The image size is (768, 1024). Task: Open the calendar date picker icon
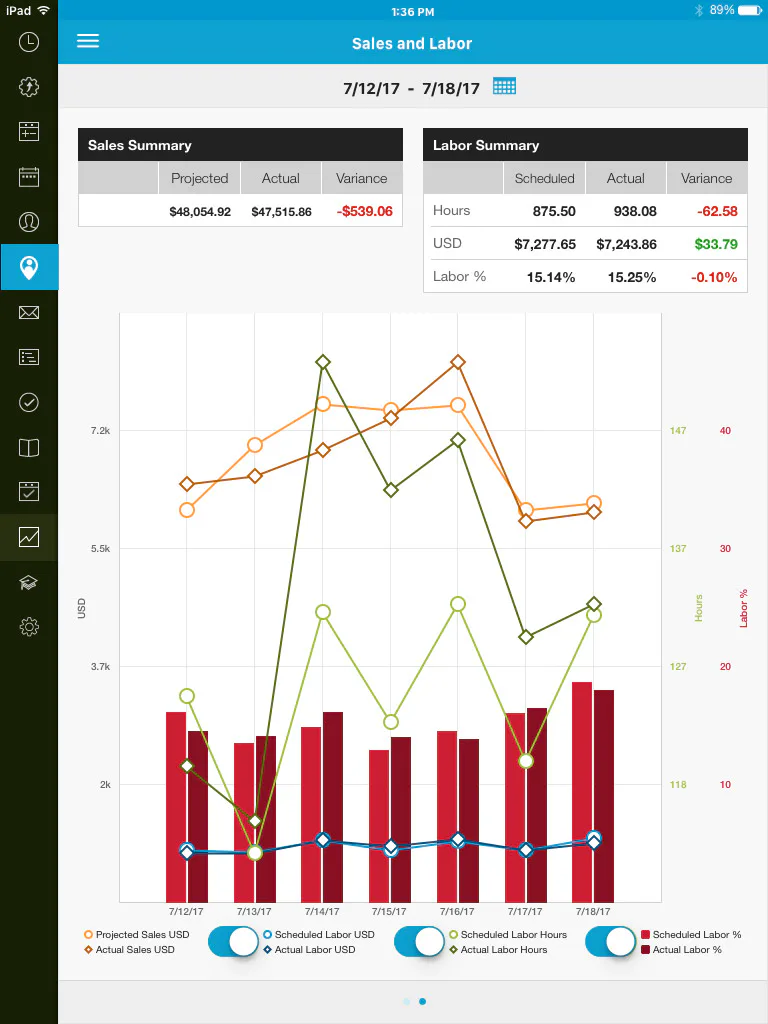pos(504,86)
